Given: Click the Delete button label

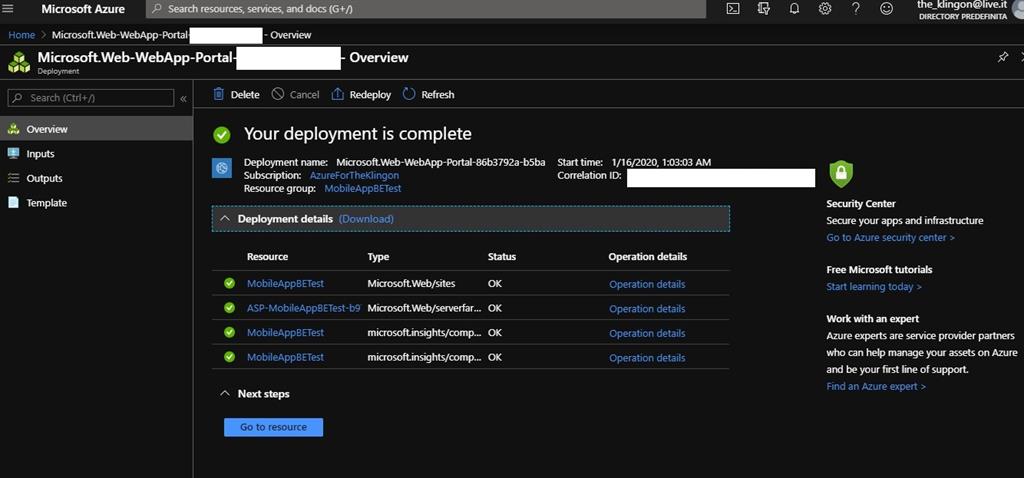Looking at the screenshot, I should 245,95.
